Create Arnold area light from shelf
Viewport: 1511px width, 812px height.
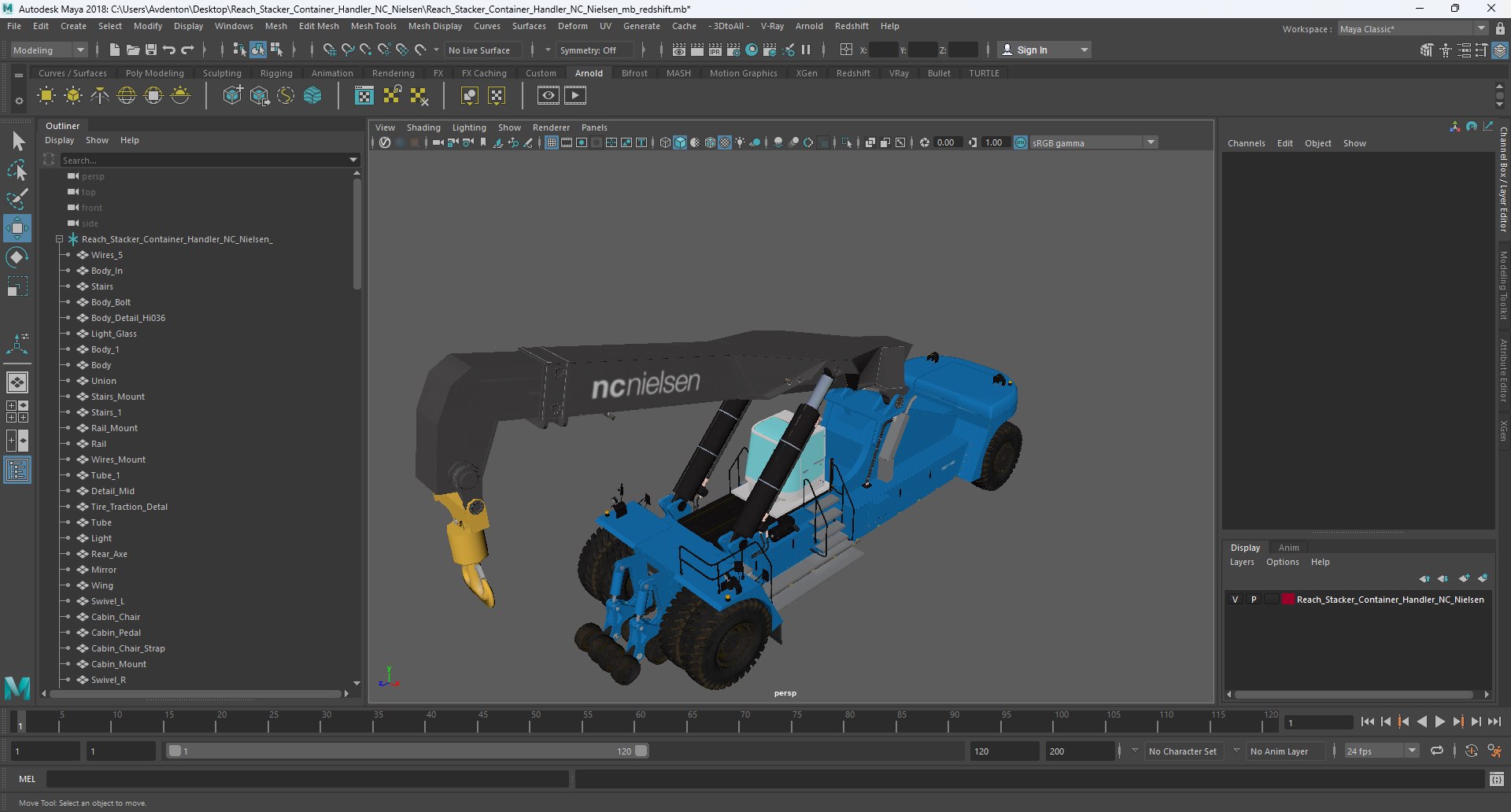pyautogui.click(x=46, y=95)
